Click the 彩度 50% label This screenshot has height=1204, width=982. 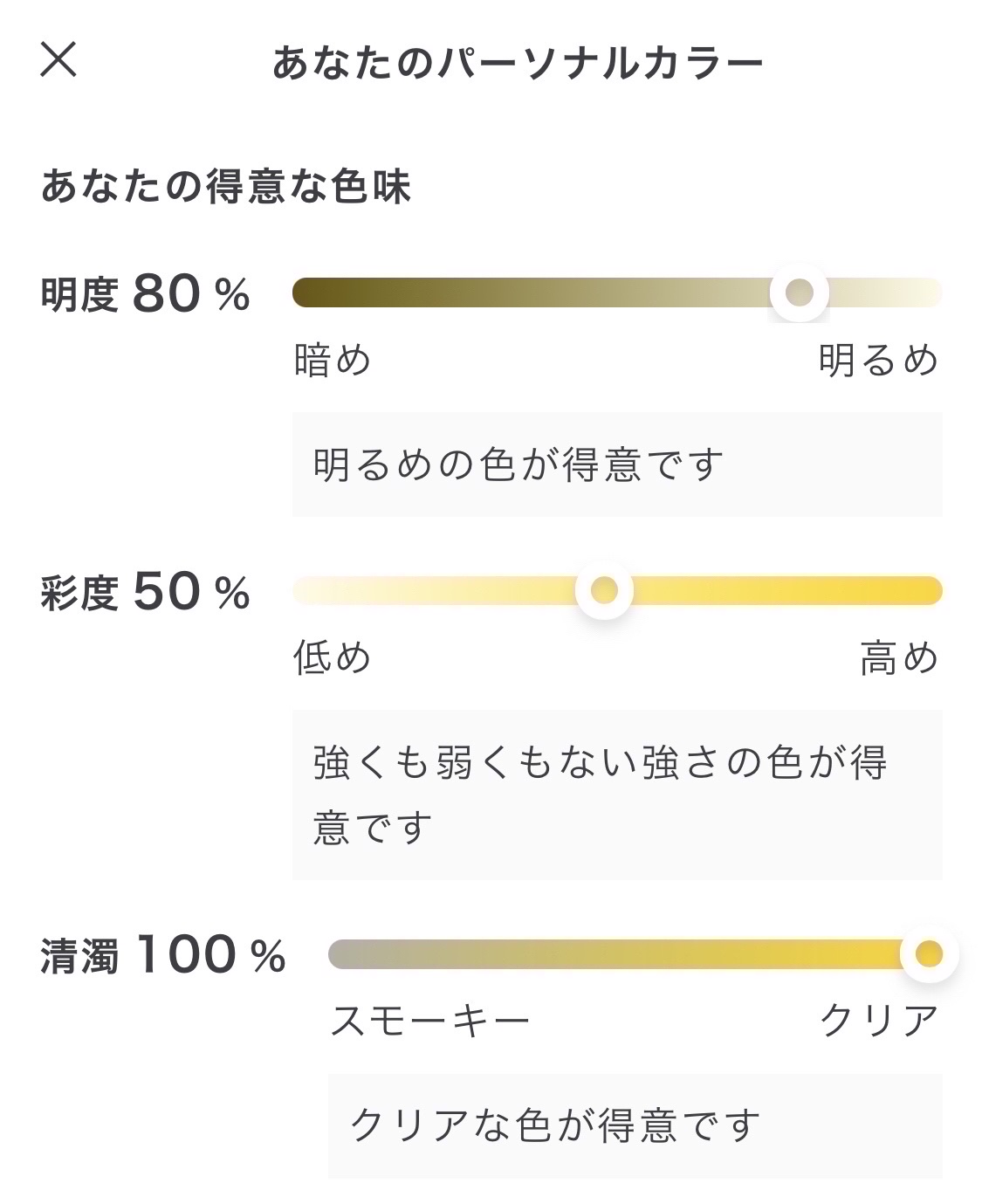coord(146,592)
